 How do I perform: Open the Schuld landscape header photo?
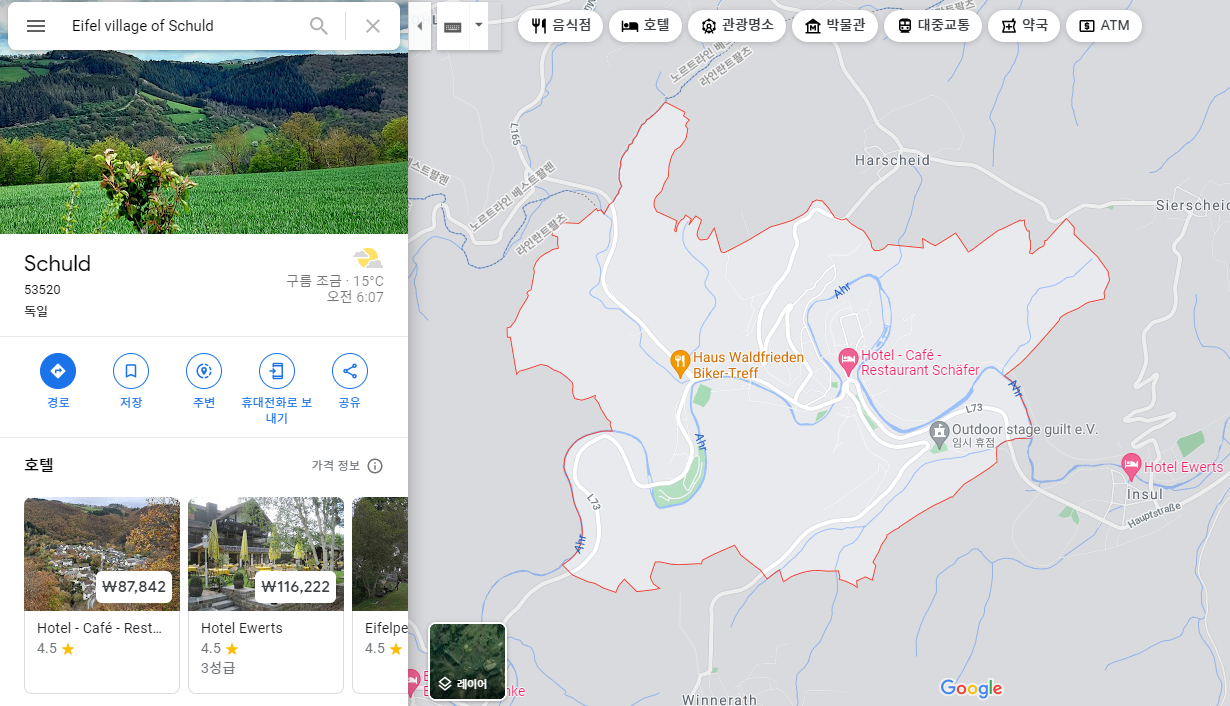(x=204, y=143)
